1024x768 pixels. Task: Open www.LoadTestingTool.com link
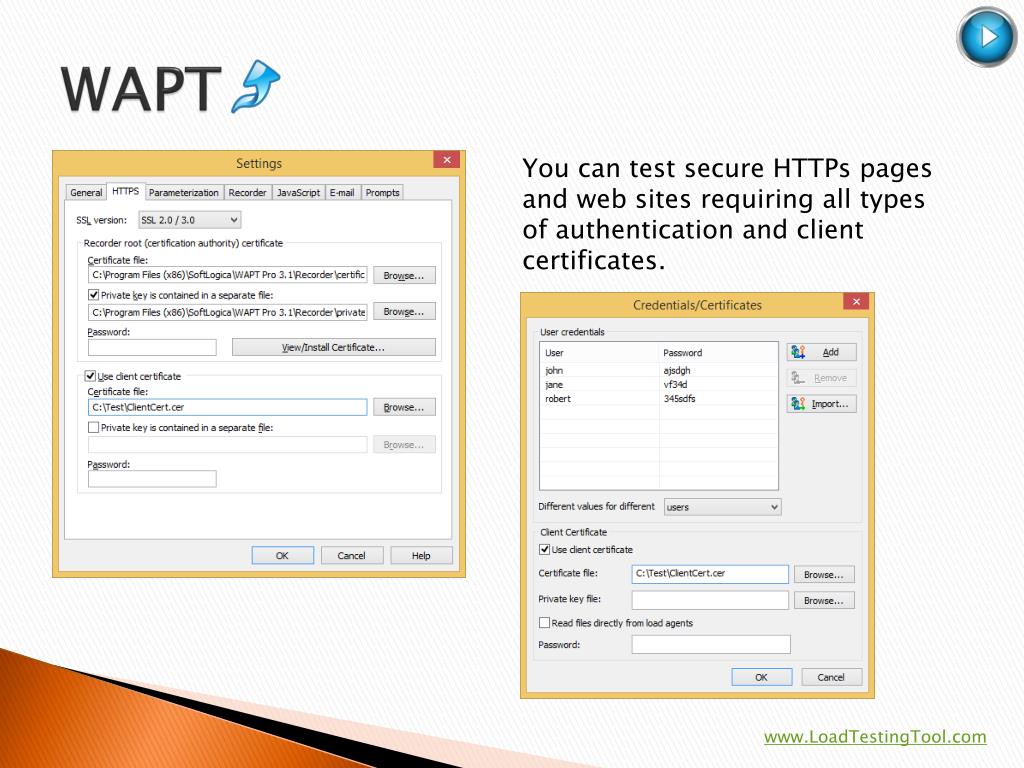875,737
